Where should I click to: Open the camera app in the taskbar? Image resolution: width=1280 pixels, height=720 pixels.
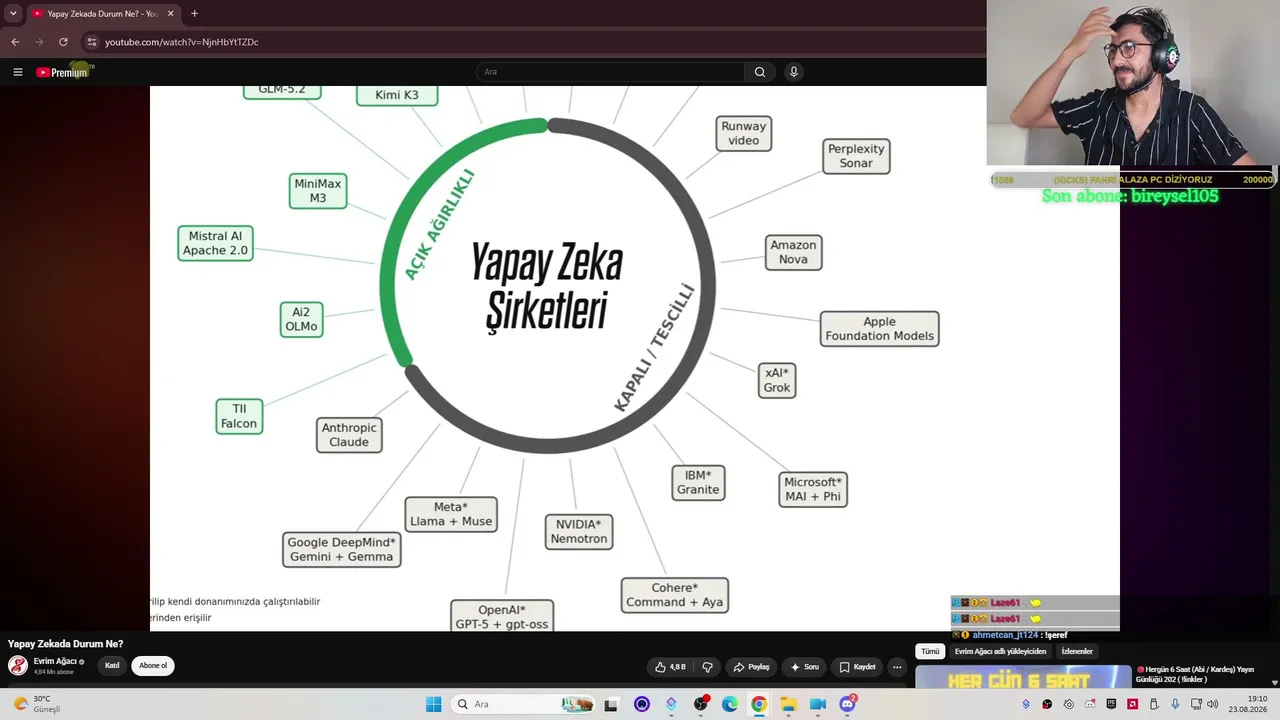(x=818, y=704)
